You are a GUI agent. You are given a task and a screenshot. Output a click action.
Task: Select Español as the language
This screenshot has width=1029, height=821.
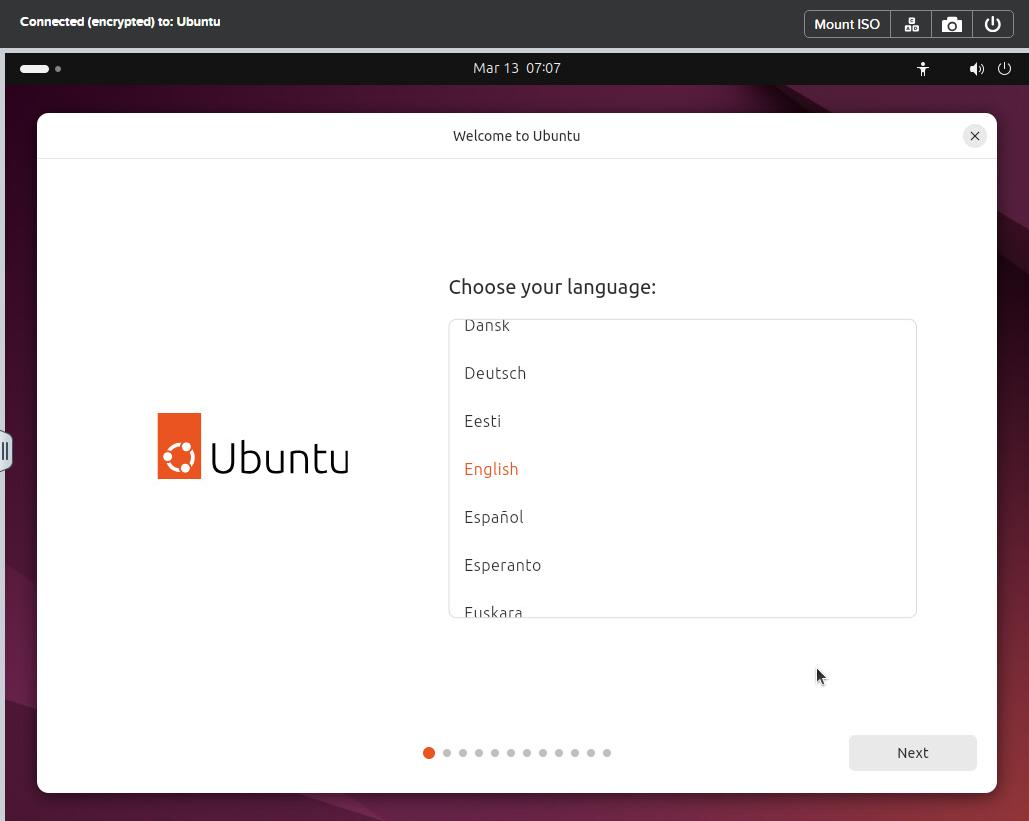682,516
